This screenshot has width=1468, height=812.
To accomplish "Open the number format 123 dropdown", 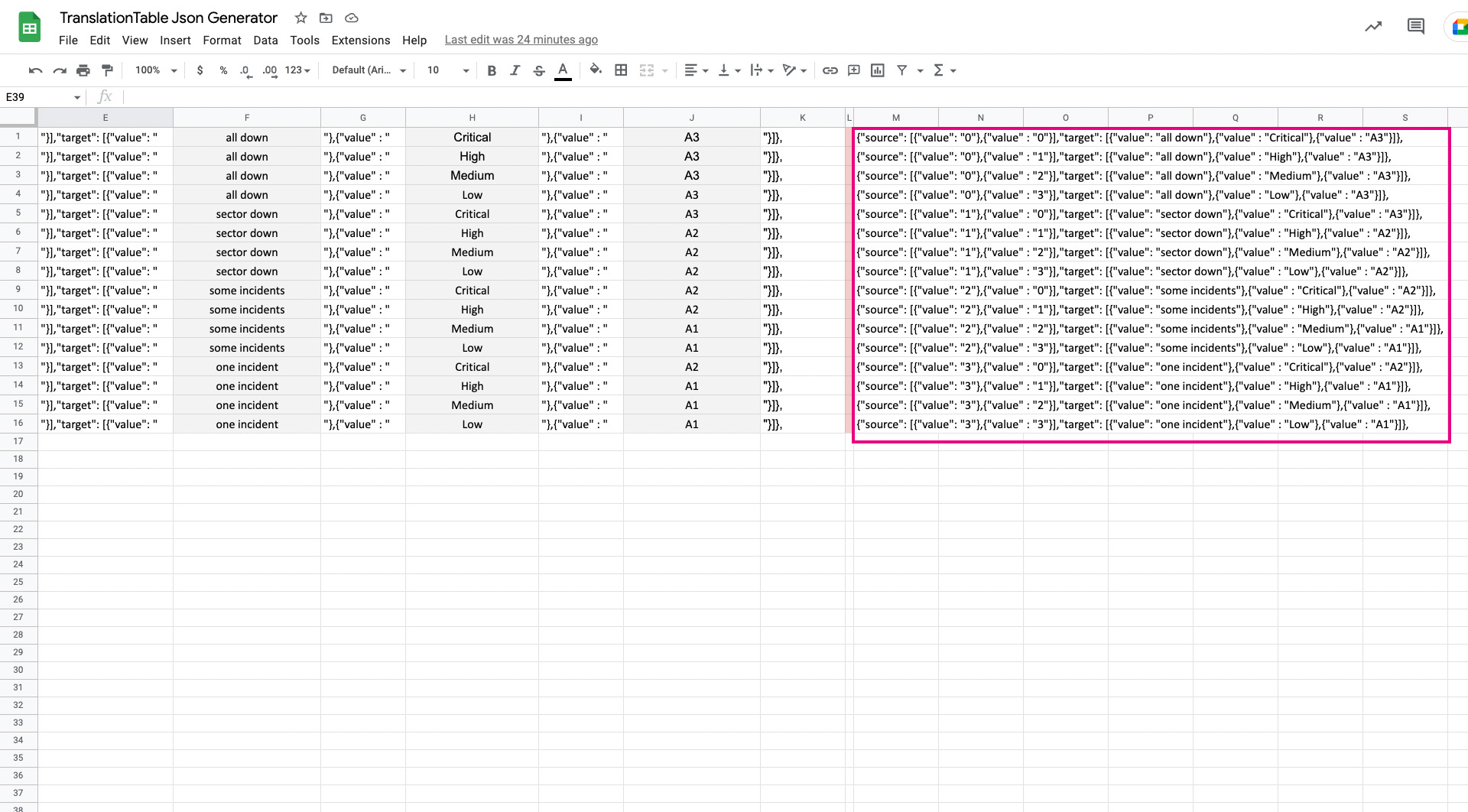I will (x=297, y=70).
